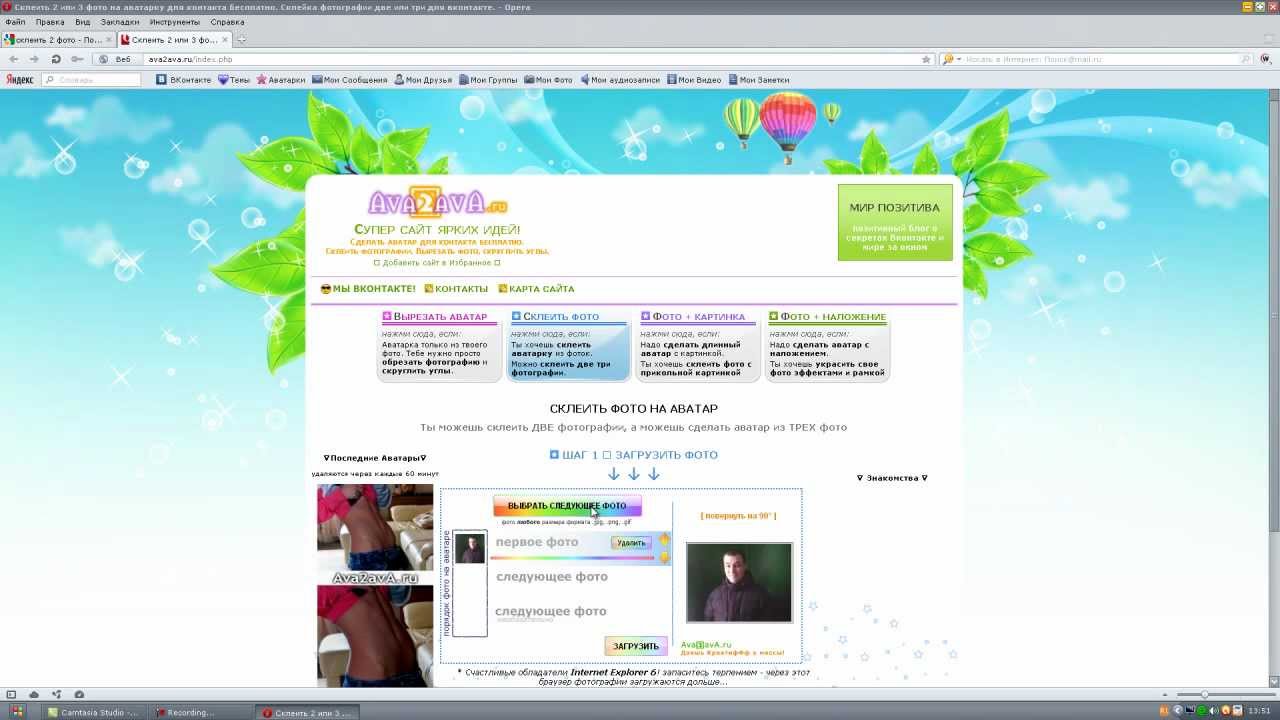Select the СКЛЕИТЬ ФОТО section
The image size is (1280, 720).
coord(568,345)
